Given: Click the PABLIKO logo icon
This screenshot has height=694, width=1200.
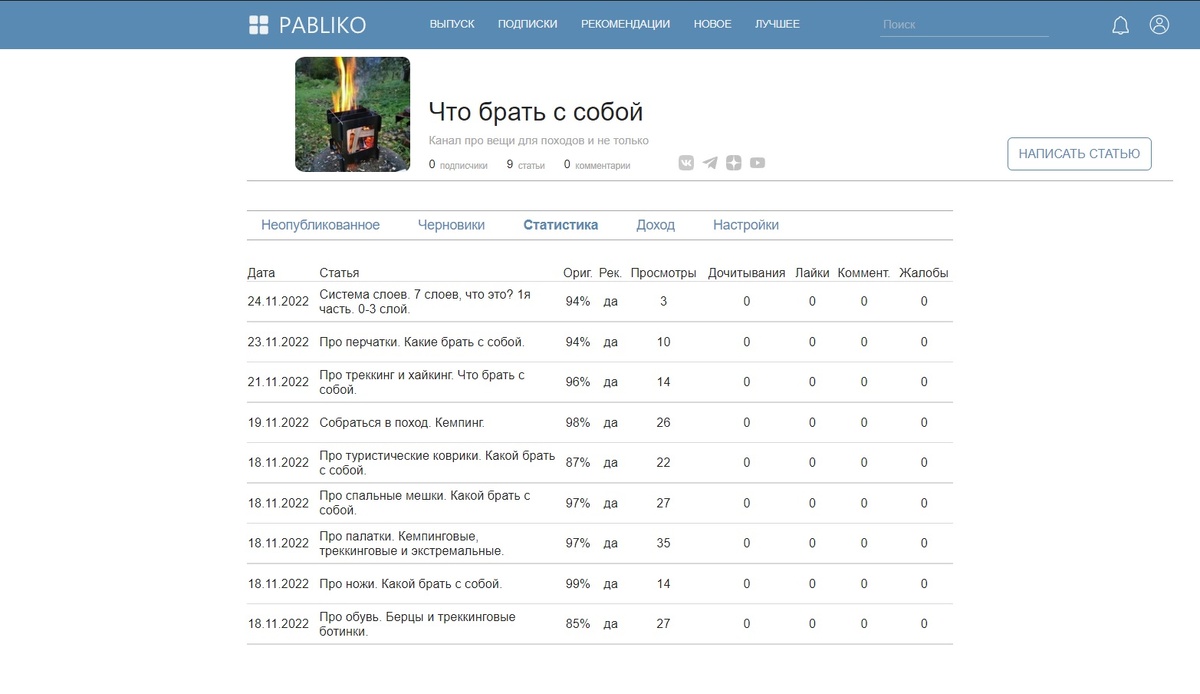Looking at the screenshot, I should click(x=259, y=25).
